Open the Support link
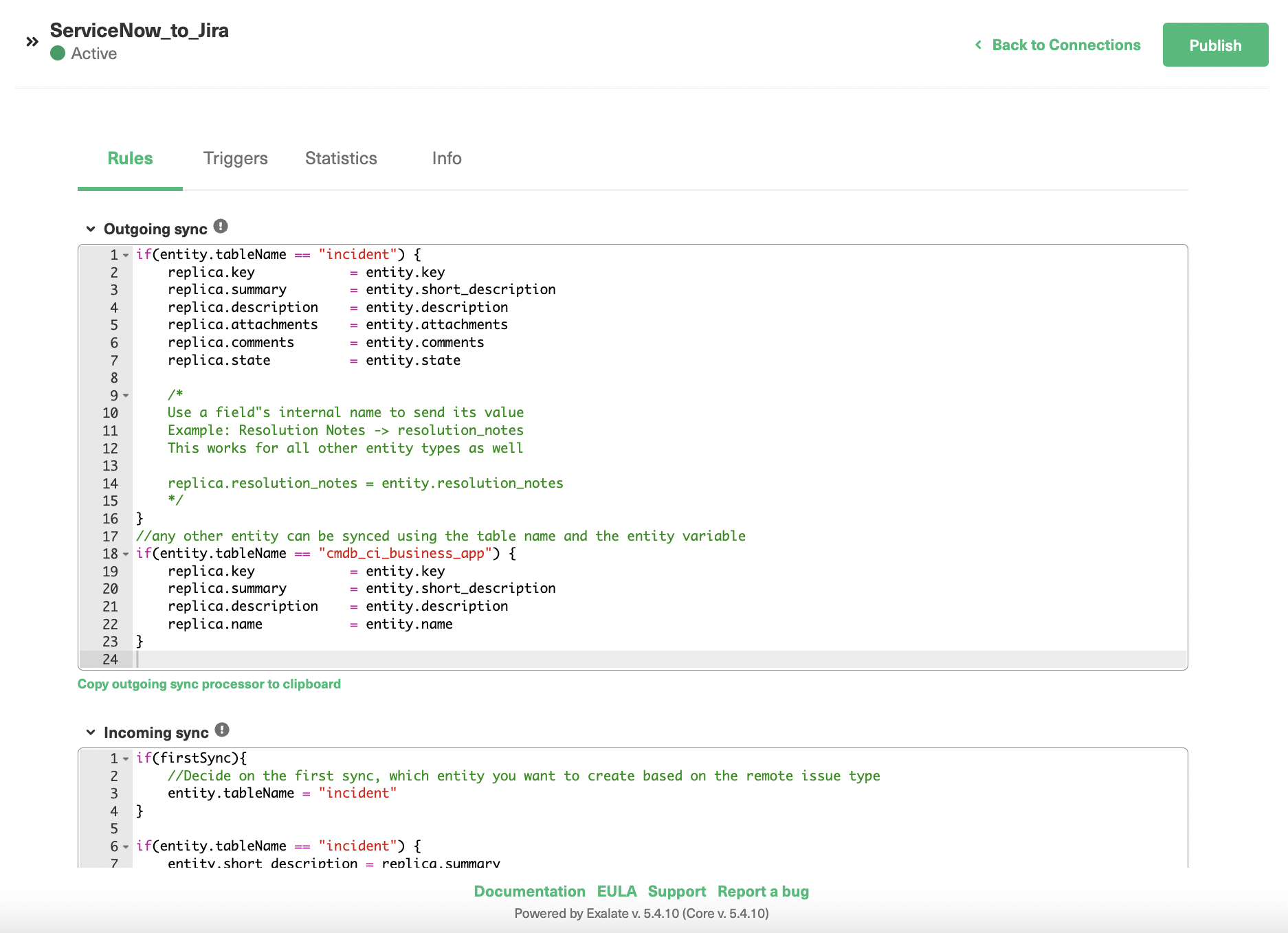This screenshot has height=933, width=1288. point(676,892)
